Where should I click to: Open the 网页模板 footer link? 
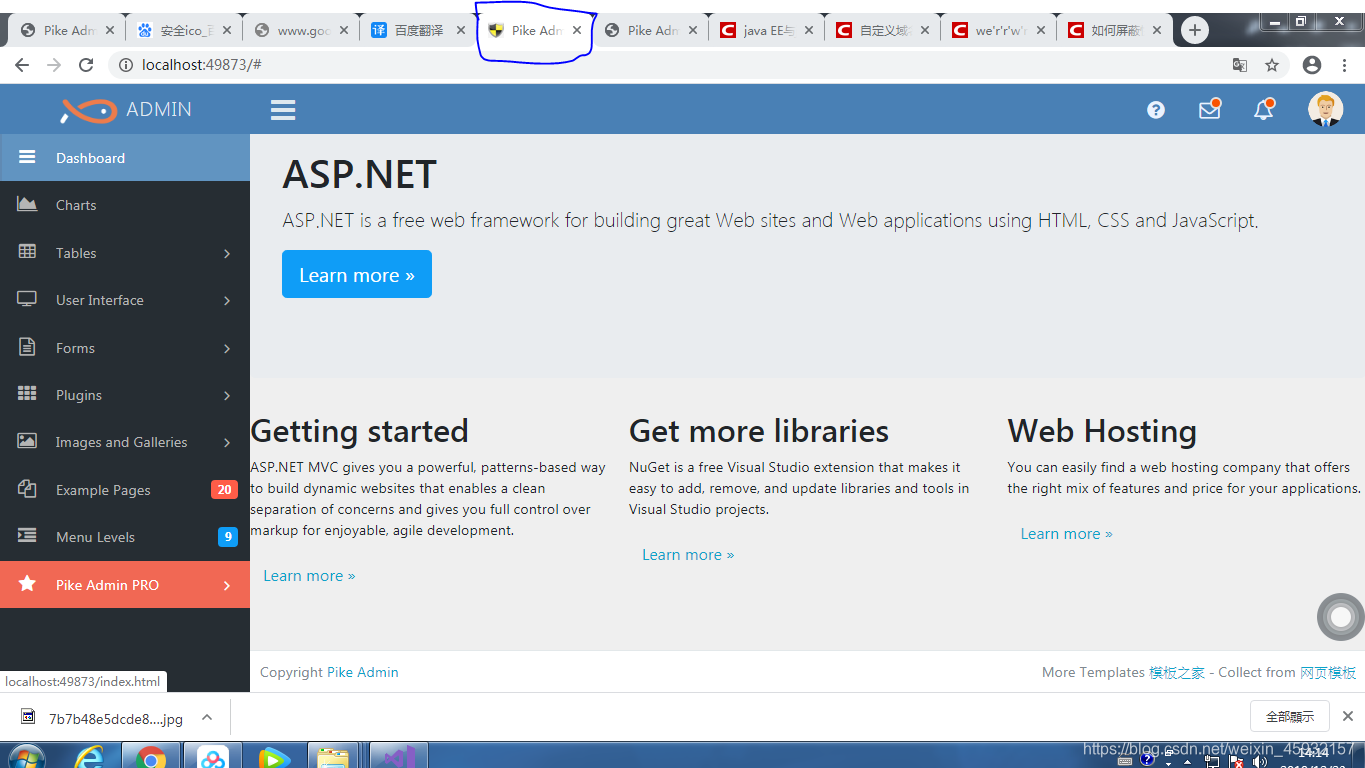[x=1328, y=672]
